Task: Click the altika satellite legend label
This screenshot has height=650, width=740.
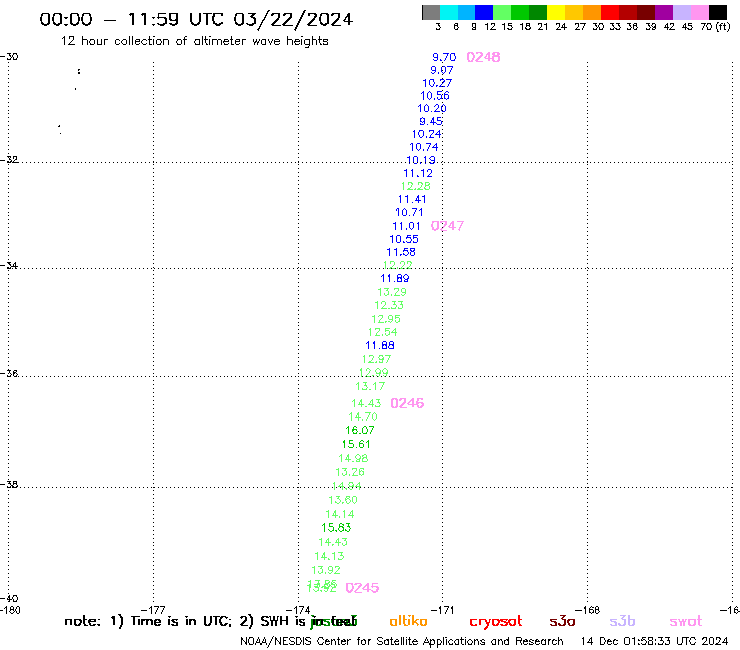Action: click(x=408, y=621)
